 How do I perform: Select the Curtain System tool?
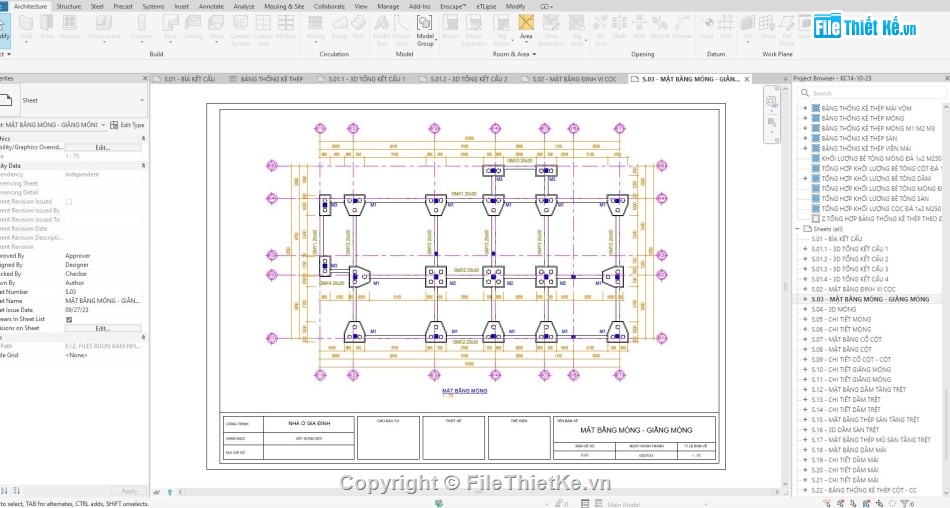point(240,31)
